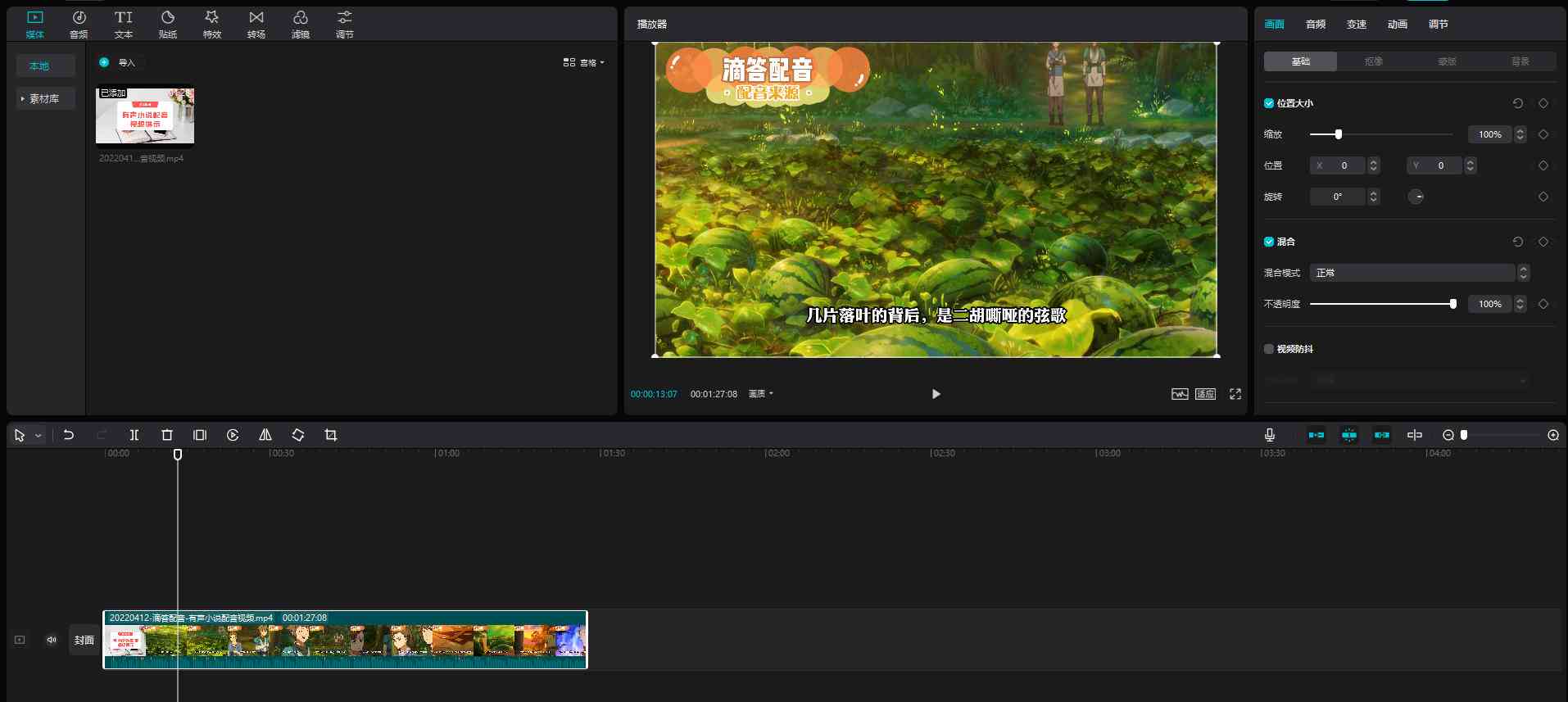This screenshot has width=1568, height=702.
Task: Switch to the 变速 (Speed) properties tab
Action: click(x=1356, y=25)
